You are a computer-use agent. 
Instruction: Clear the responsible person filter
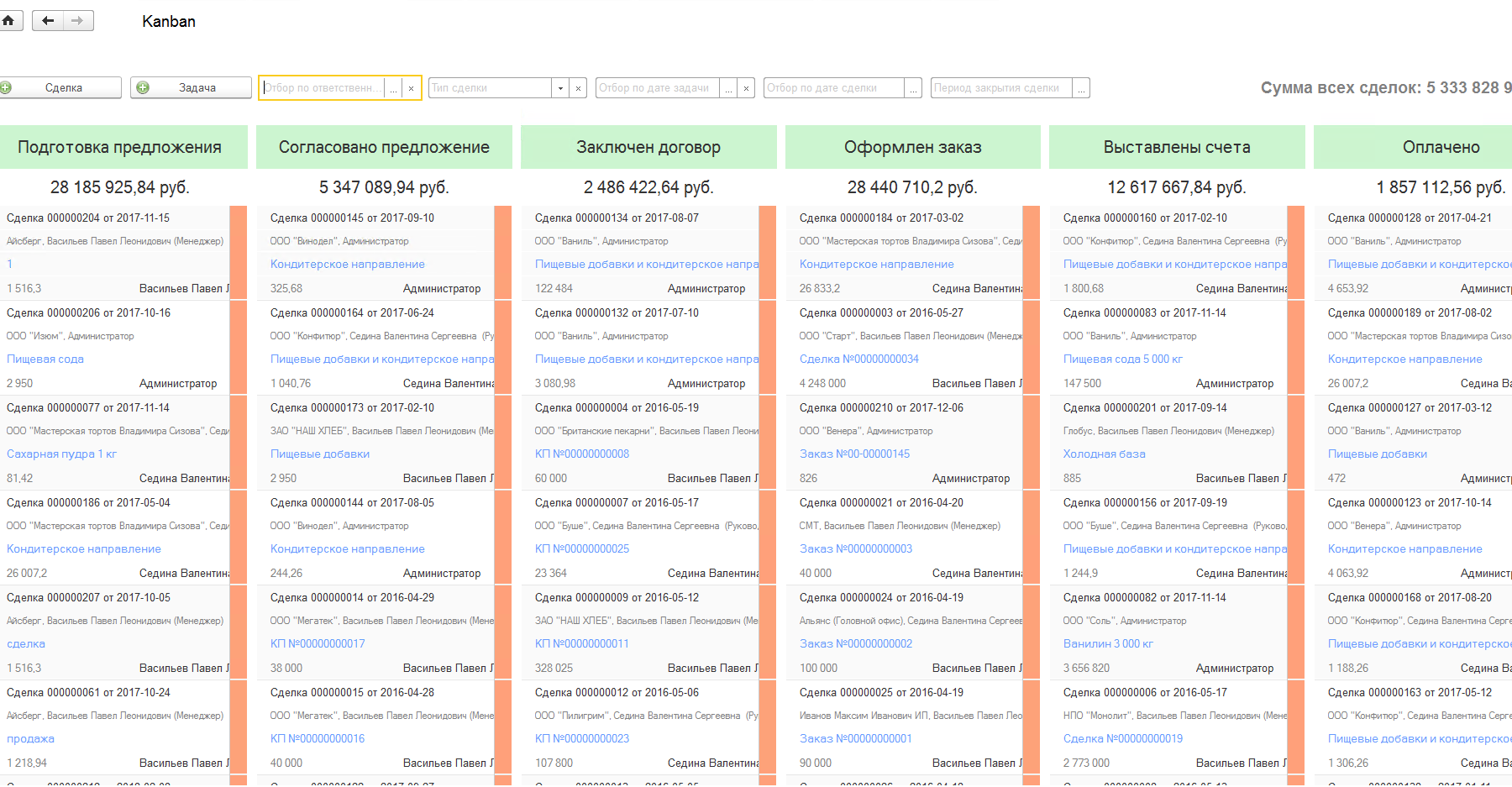411,88
